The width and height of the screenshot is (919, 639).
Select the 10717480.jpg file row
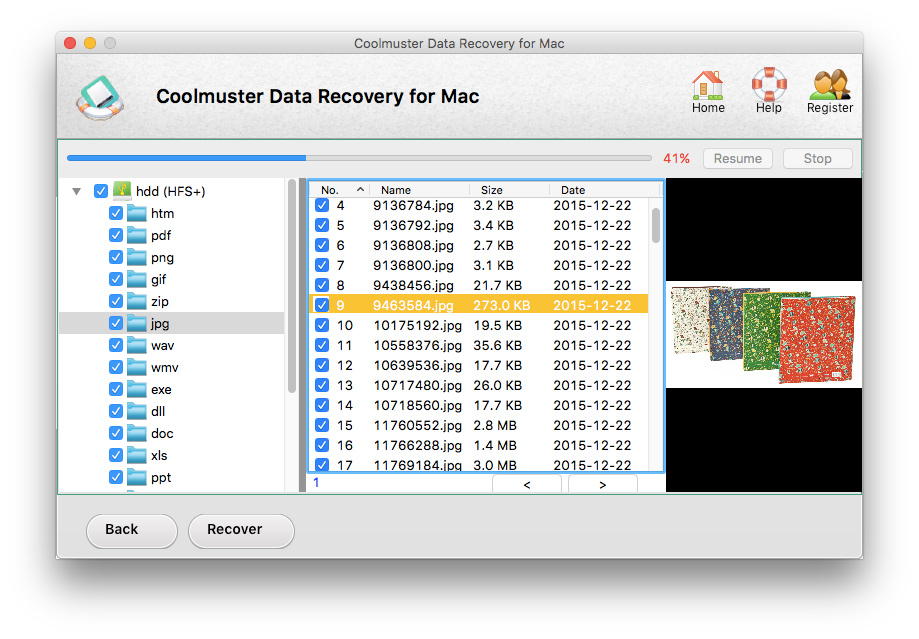(x=478, y=385)
